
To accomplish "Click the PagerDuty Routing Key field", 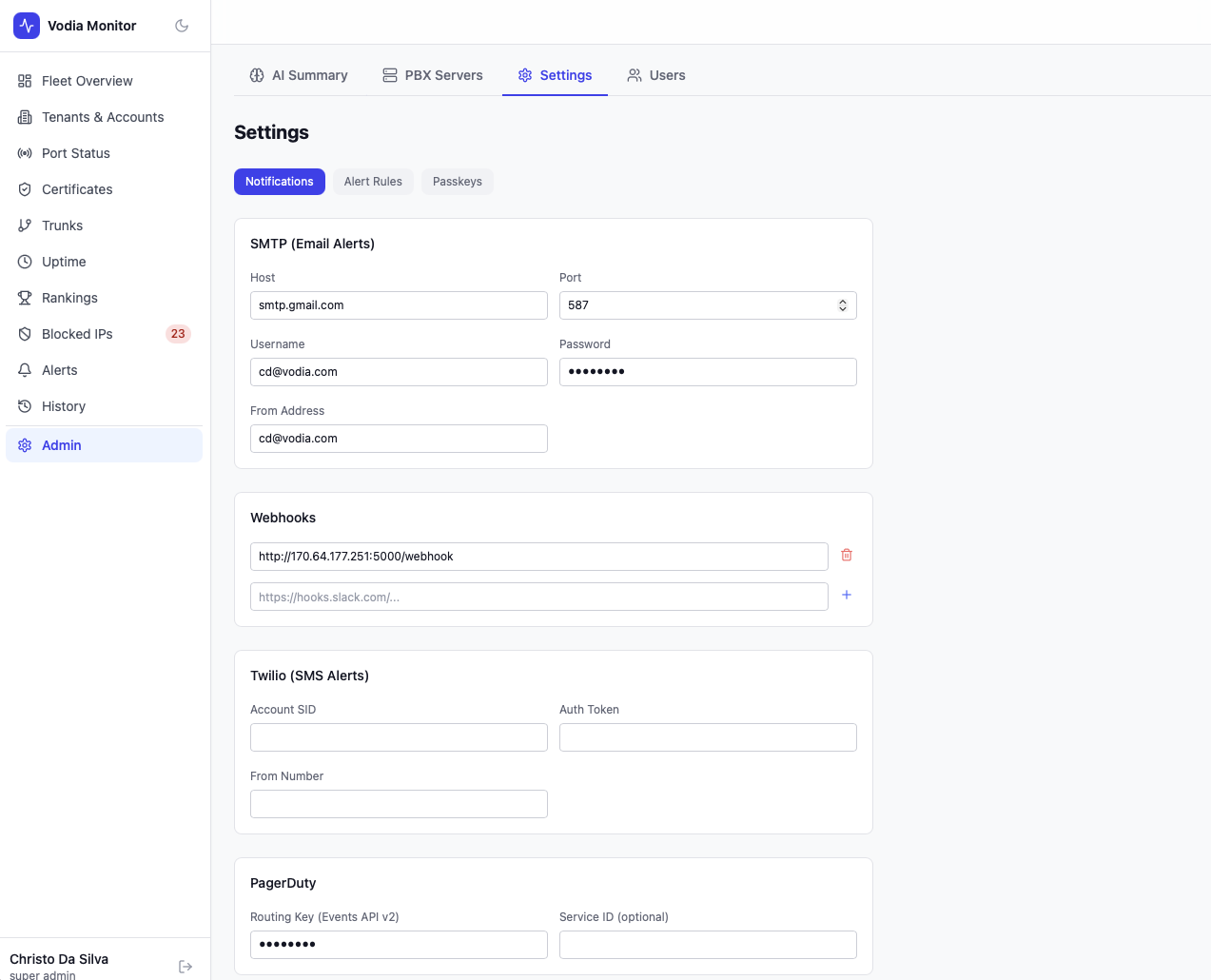I will [x=399, y=945].
